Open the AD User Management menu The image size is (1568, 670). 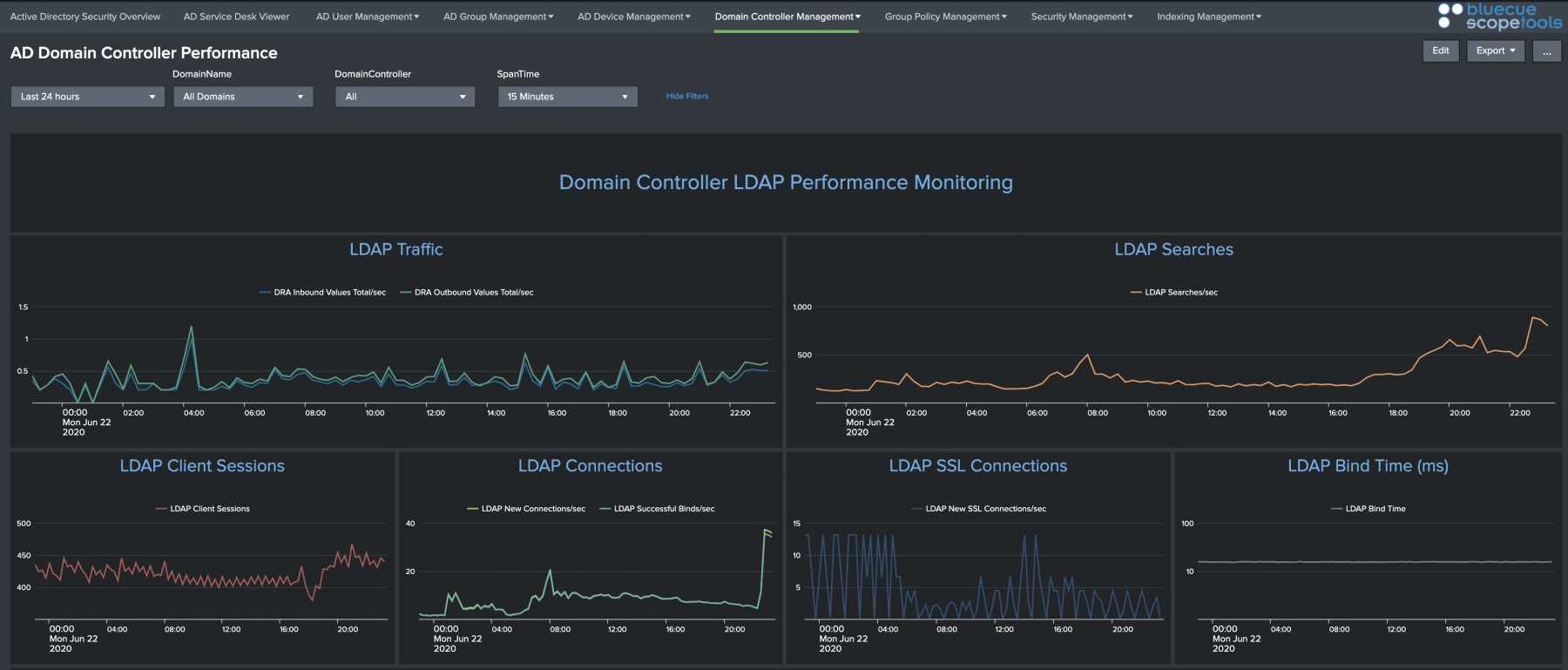click(368, 17)
